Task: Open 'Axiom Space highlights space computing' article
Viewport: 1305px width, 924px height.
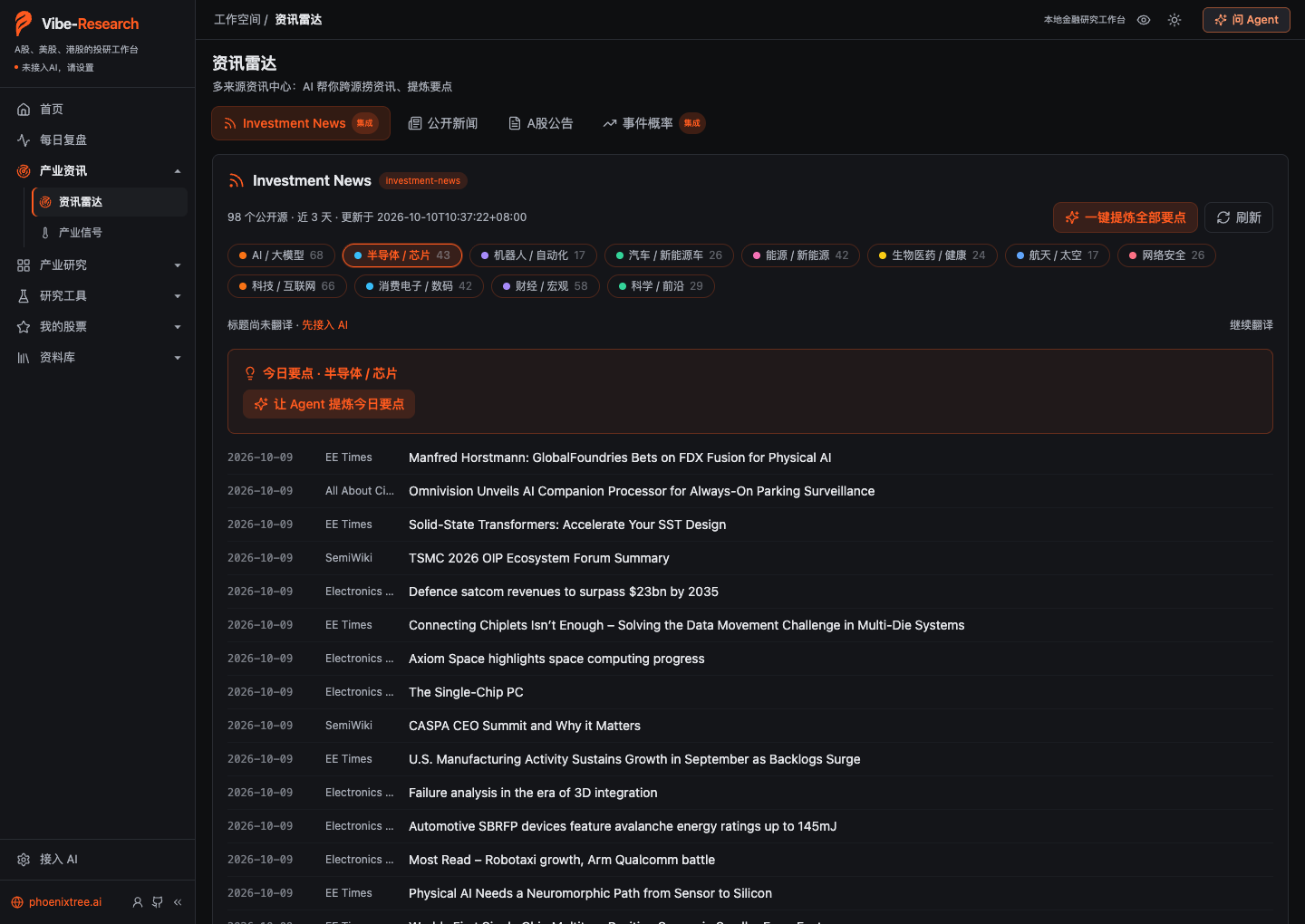Action: [556, 659]
